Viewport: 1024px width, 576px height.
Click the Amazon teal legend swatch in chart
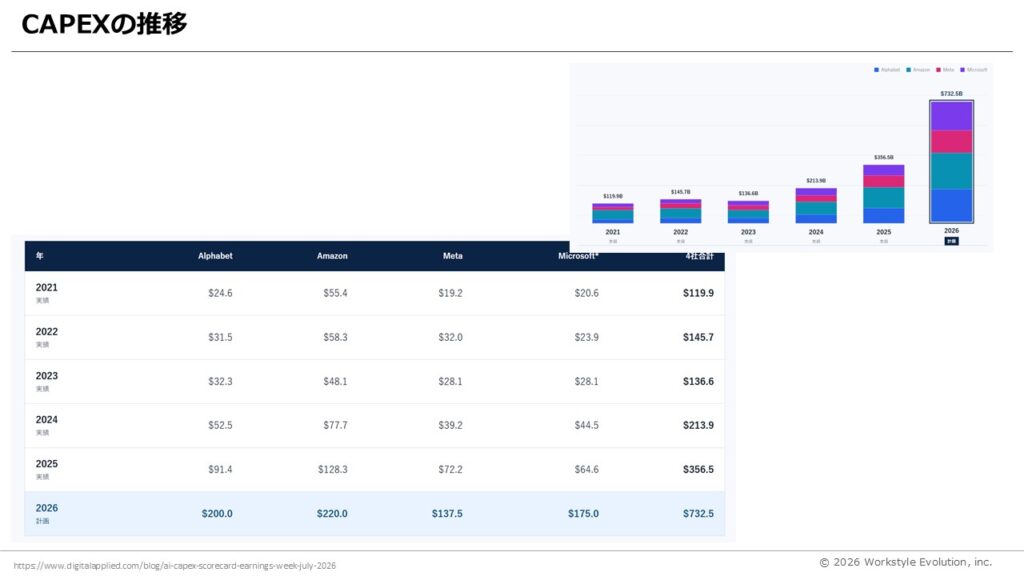point(908,70)
